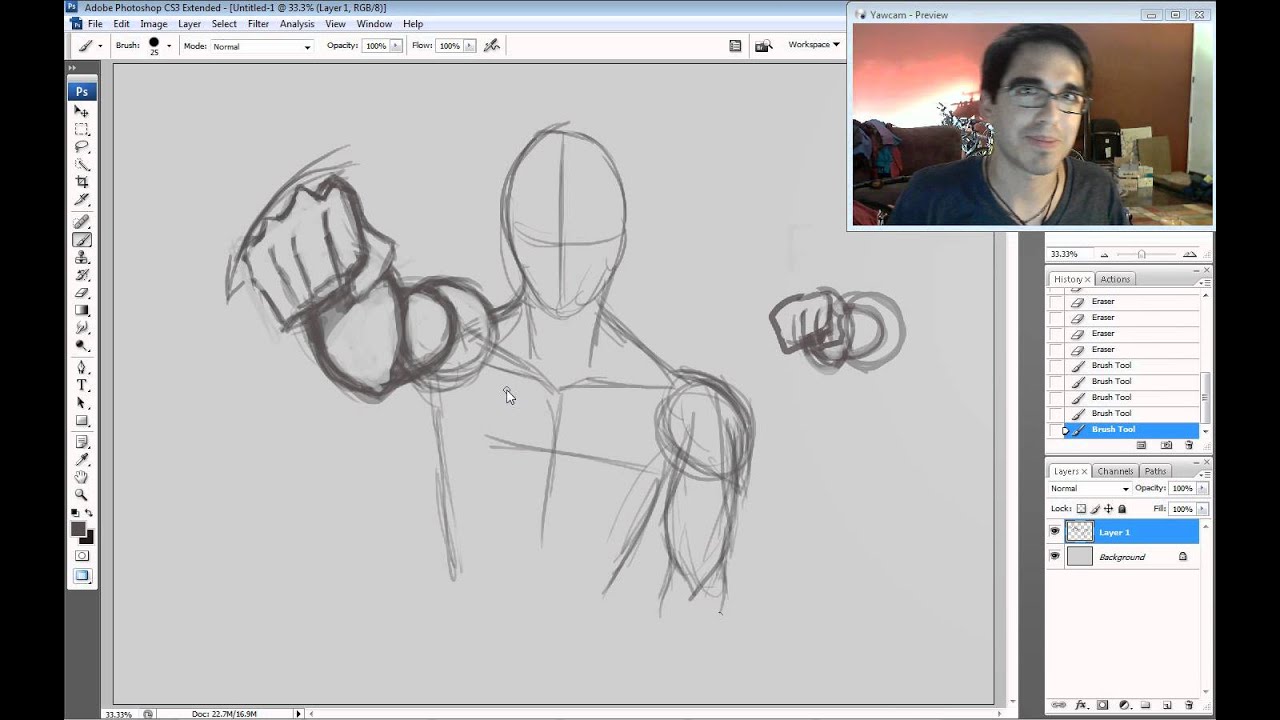The width and height of the screenshot is (1280, 720).
Task: Click the status bar zoom percentage field
Action: click(x=118, y=714)
